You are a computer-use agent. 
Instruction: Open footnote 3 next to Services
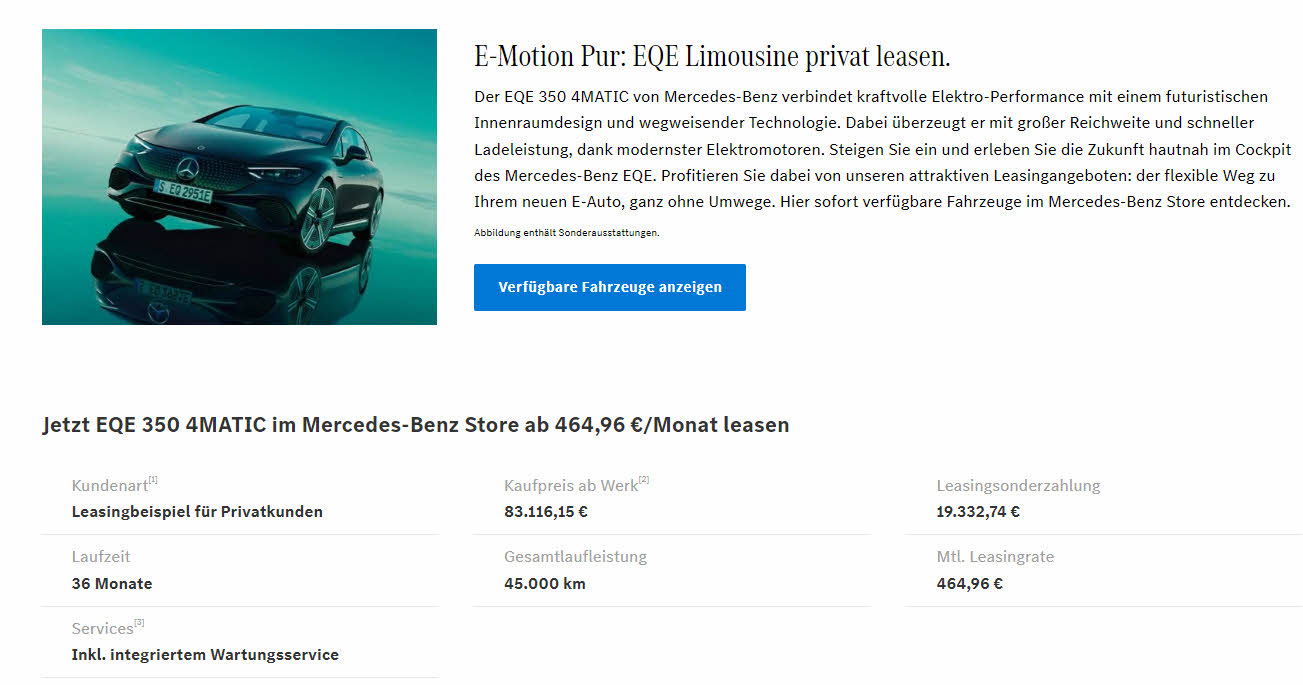coord(139,624)
